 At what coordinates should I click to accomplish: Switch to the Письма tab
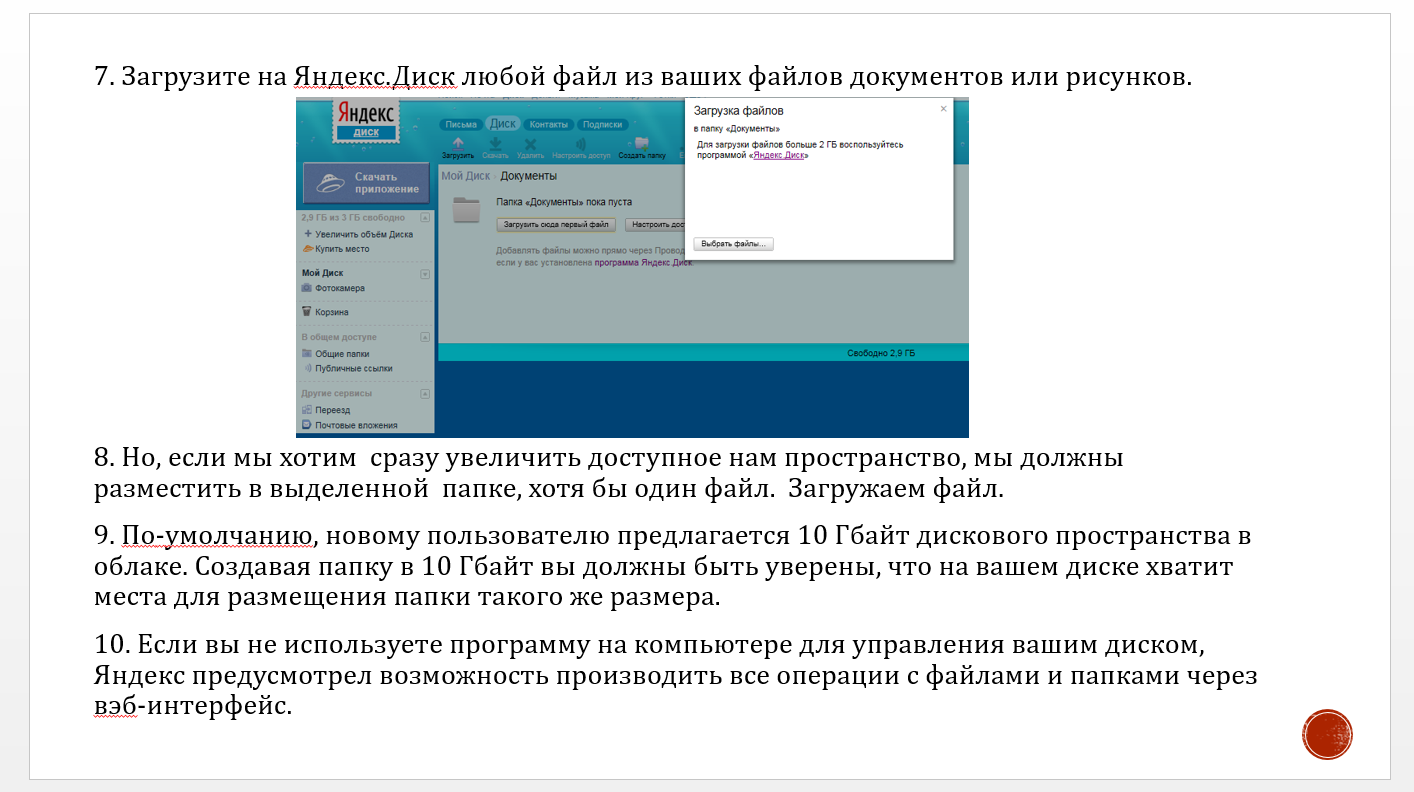coord(461,125)
